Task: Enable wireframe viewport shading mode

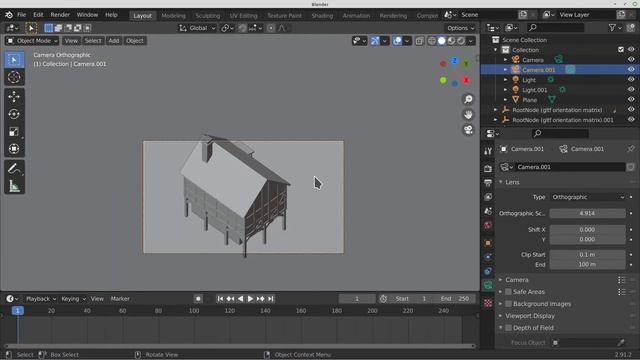Action: pos(432,41)
